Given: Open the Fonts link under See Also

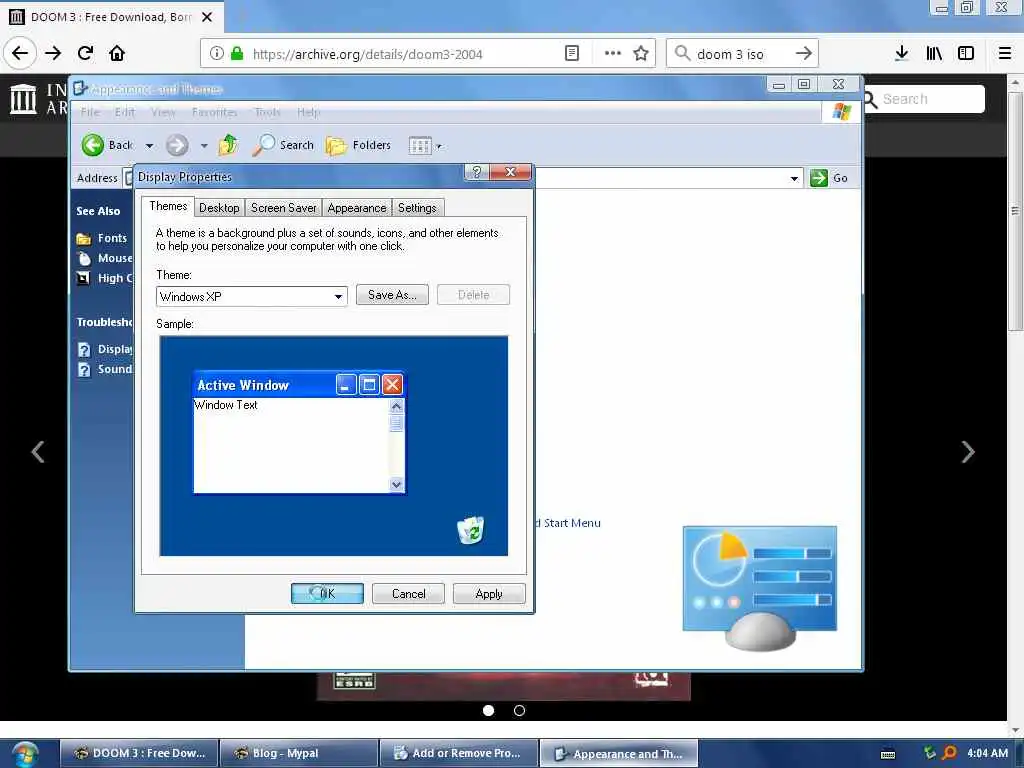Looking at the screenshot, I should pyautogui.click(x=102, y=238).
